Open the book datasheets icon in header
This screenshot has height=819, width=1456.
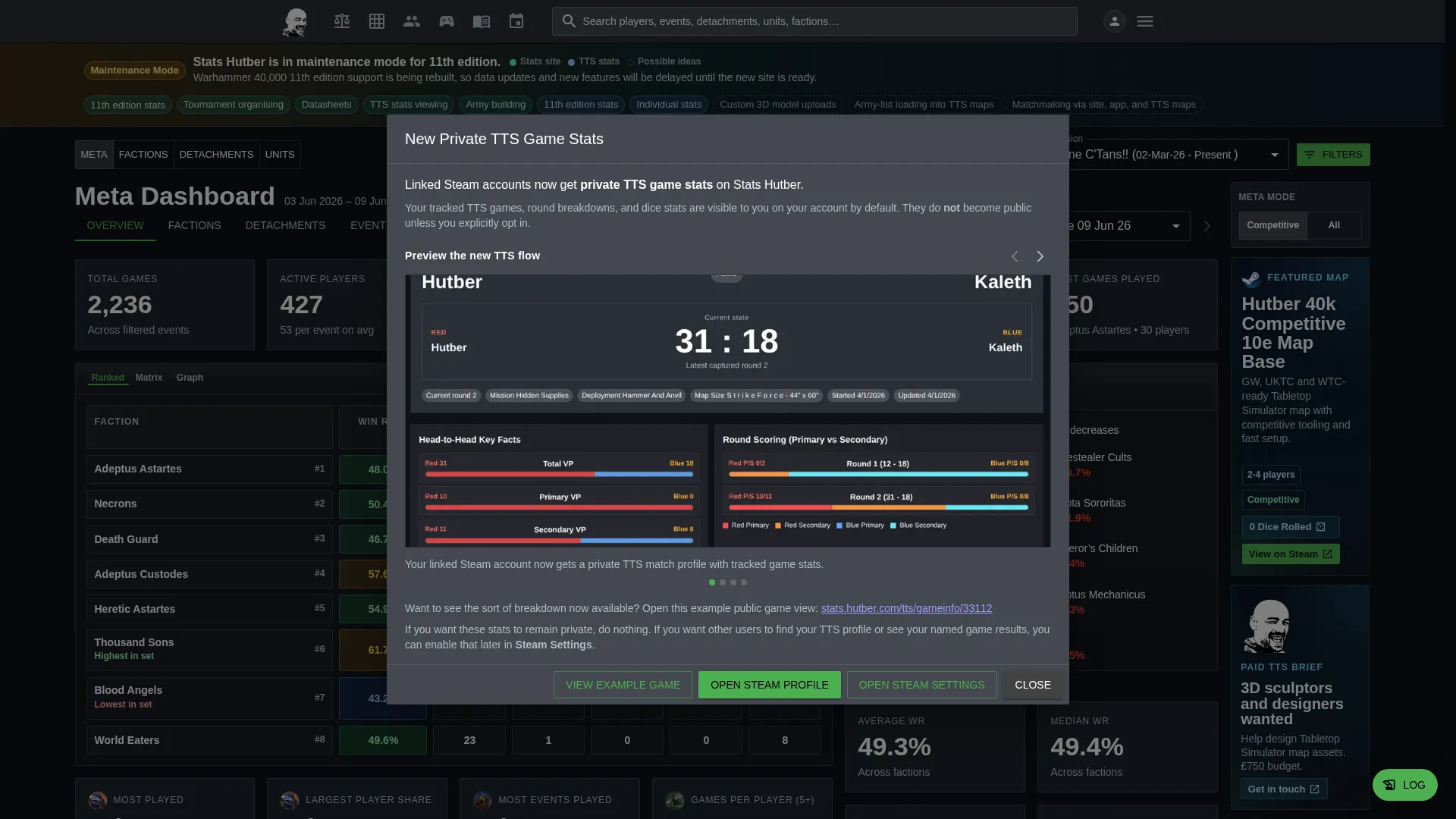(482, 21)
